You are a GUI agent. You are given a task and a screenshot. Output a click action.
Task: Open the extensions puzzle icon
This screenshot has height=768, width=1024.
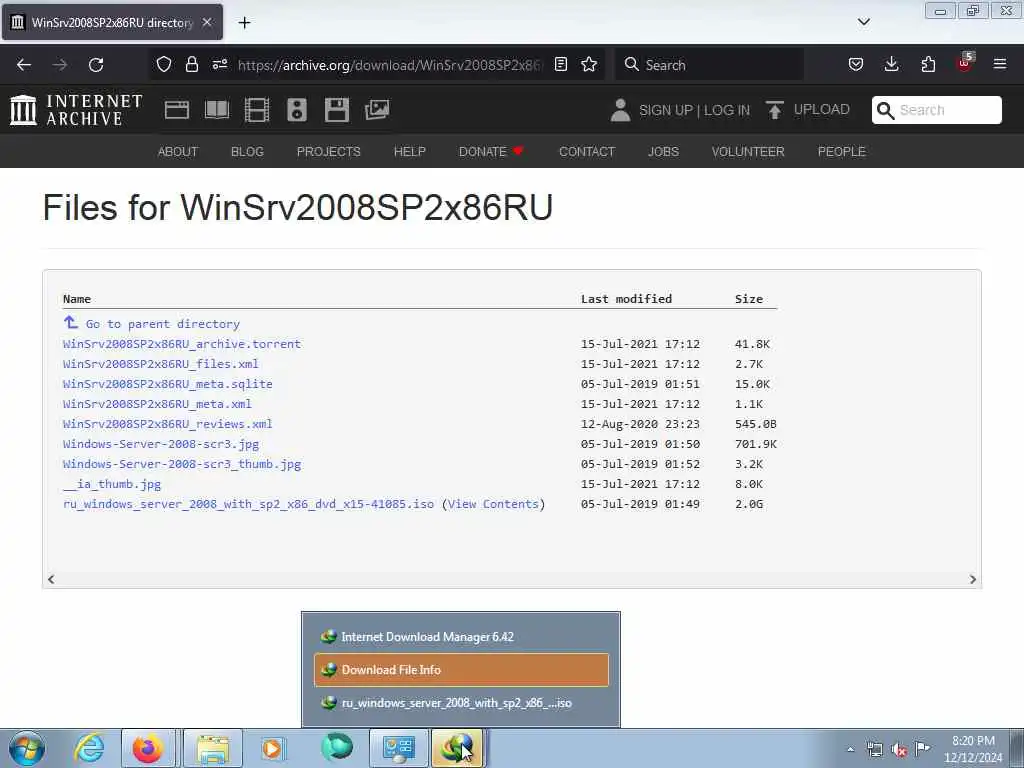point(928,64)
